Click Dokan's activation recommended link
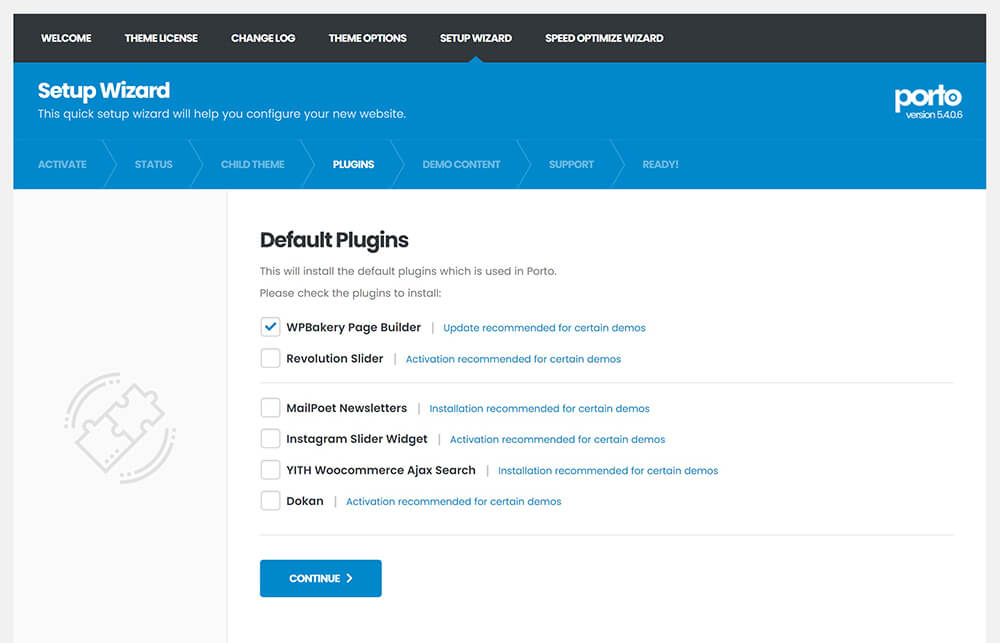Image resolution: width=1000 pixels, height=643 pixels. [454, 501]
